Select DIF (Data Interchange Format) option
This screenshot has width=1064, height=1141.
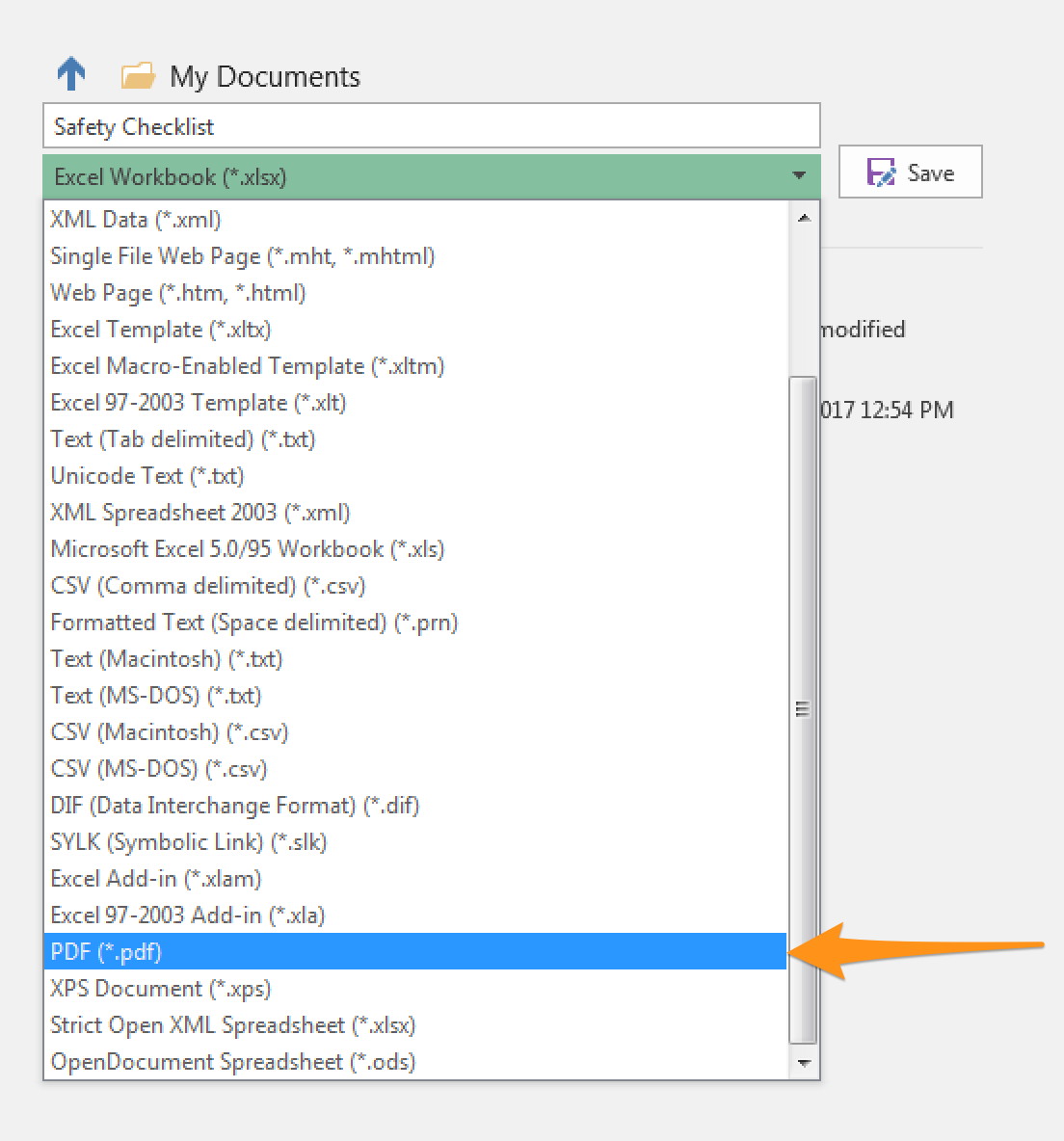[235, 806]
